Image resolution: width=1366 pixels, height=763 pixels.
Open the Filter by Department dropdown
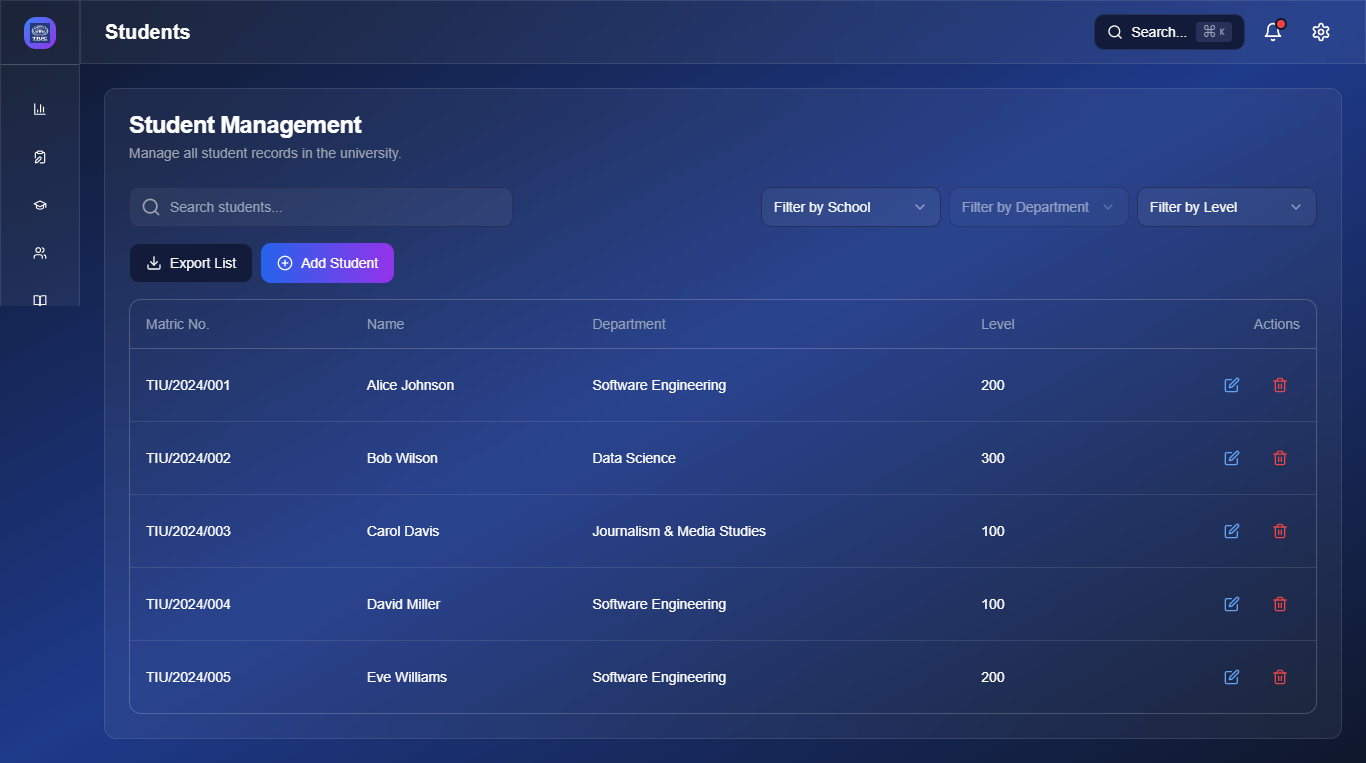pos(1038,207)
